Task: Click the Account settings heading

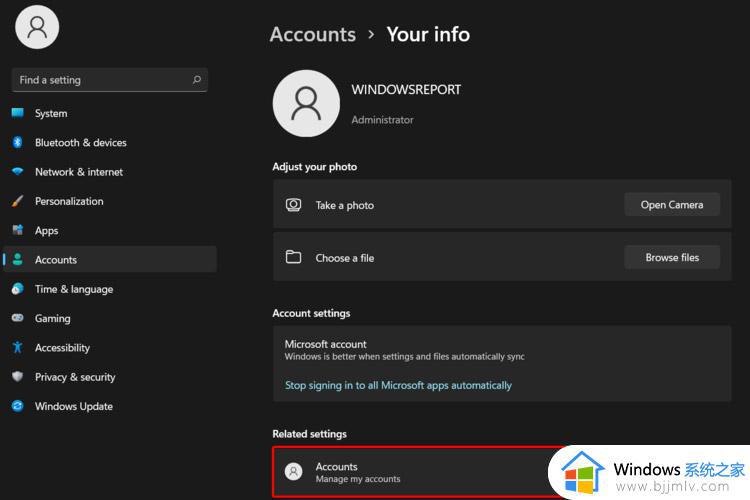Action: tap(311, 313)
